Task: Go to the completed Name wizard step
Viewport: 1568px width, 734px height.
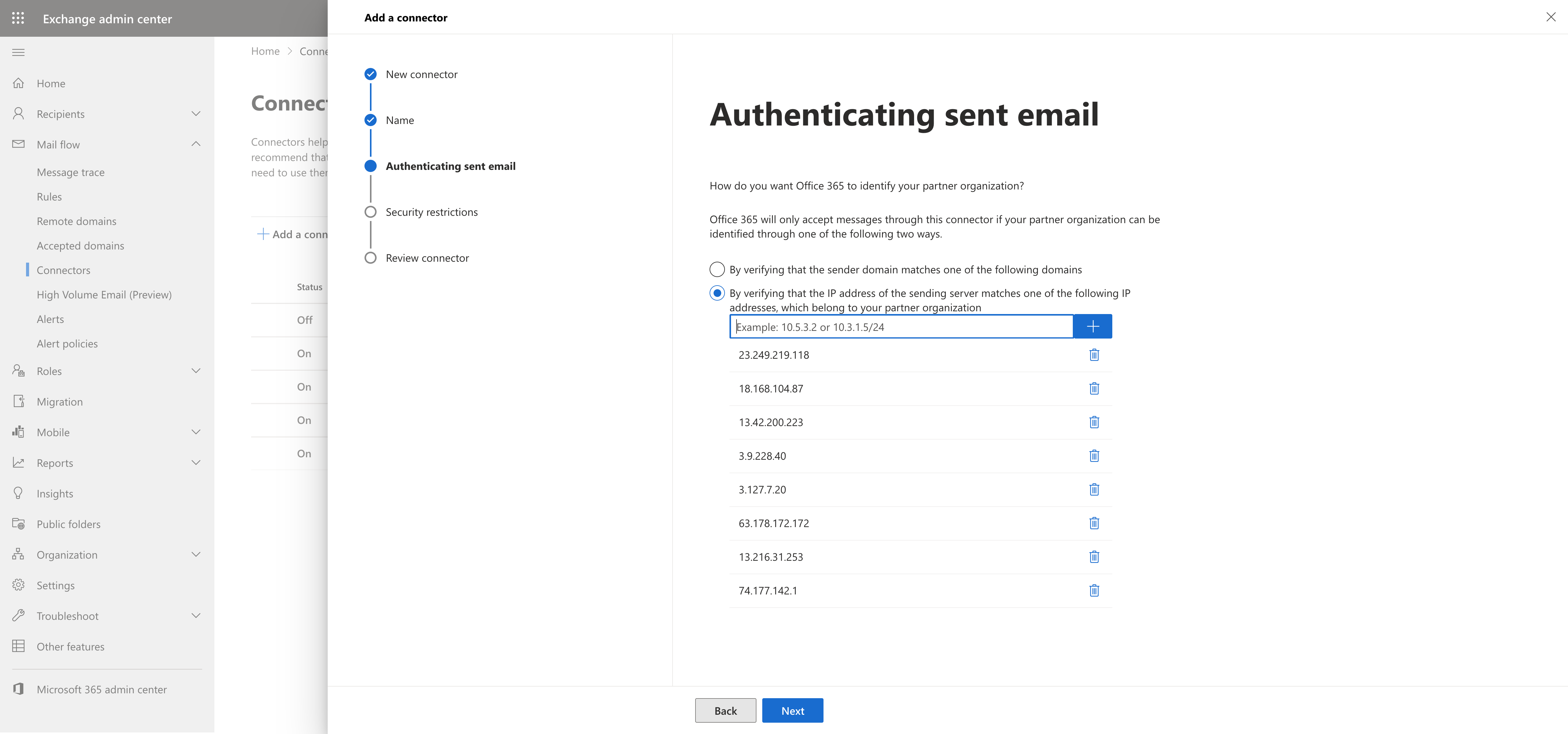Action: pos(399,121)
